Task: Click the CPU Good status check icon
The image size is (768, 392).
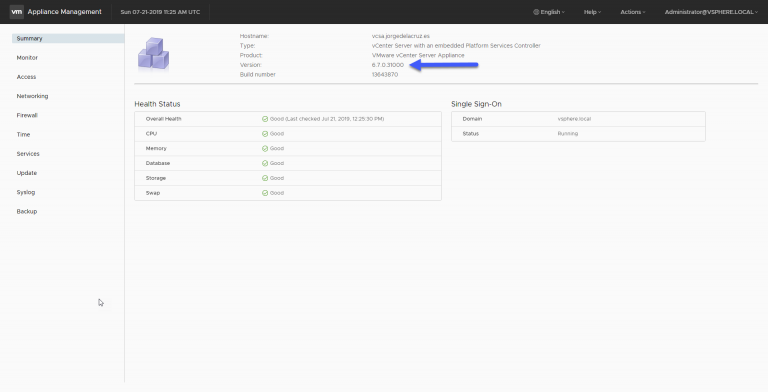Action: (x=265, y=134)
